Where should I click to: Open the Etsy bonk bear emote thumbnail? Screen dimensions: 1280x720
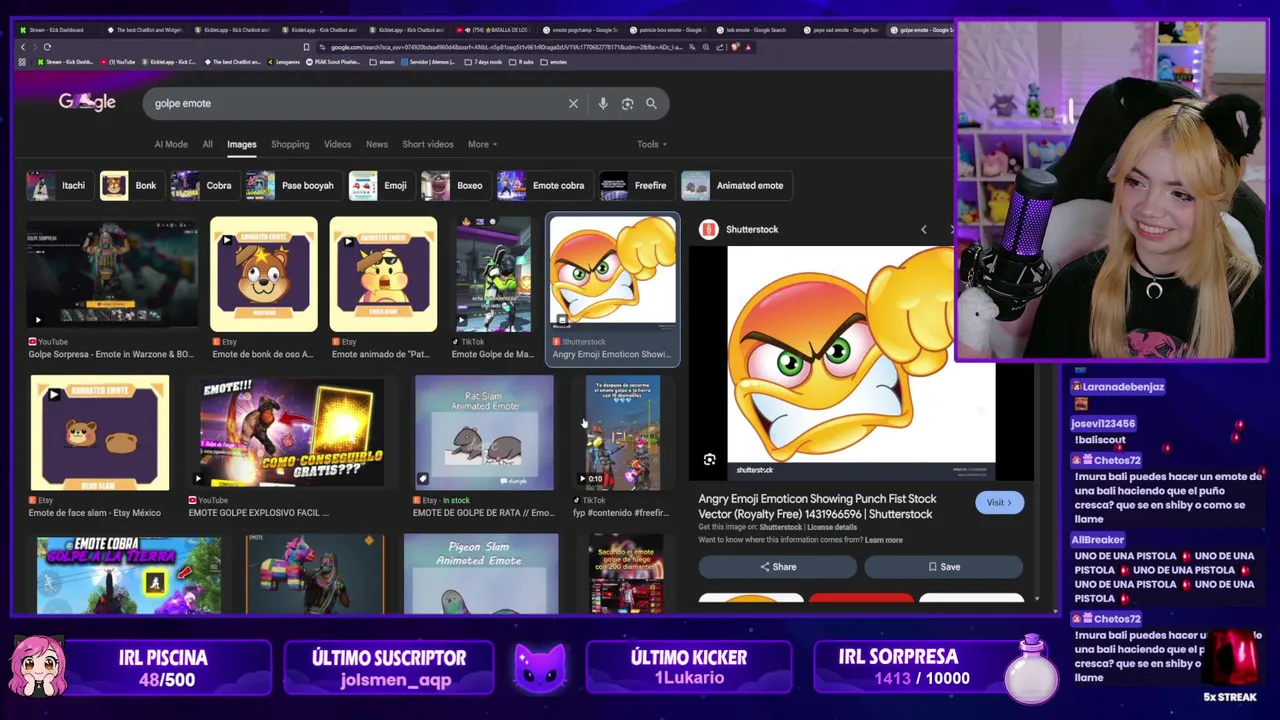[x=264, y=274]
